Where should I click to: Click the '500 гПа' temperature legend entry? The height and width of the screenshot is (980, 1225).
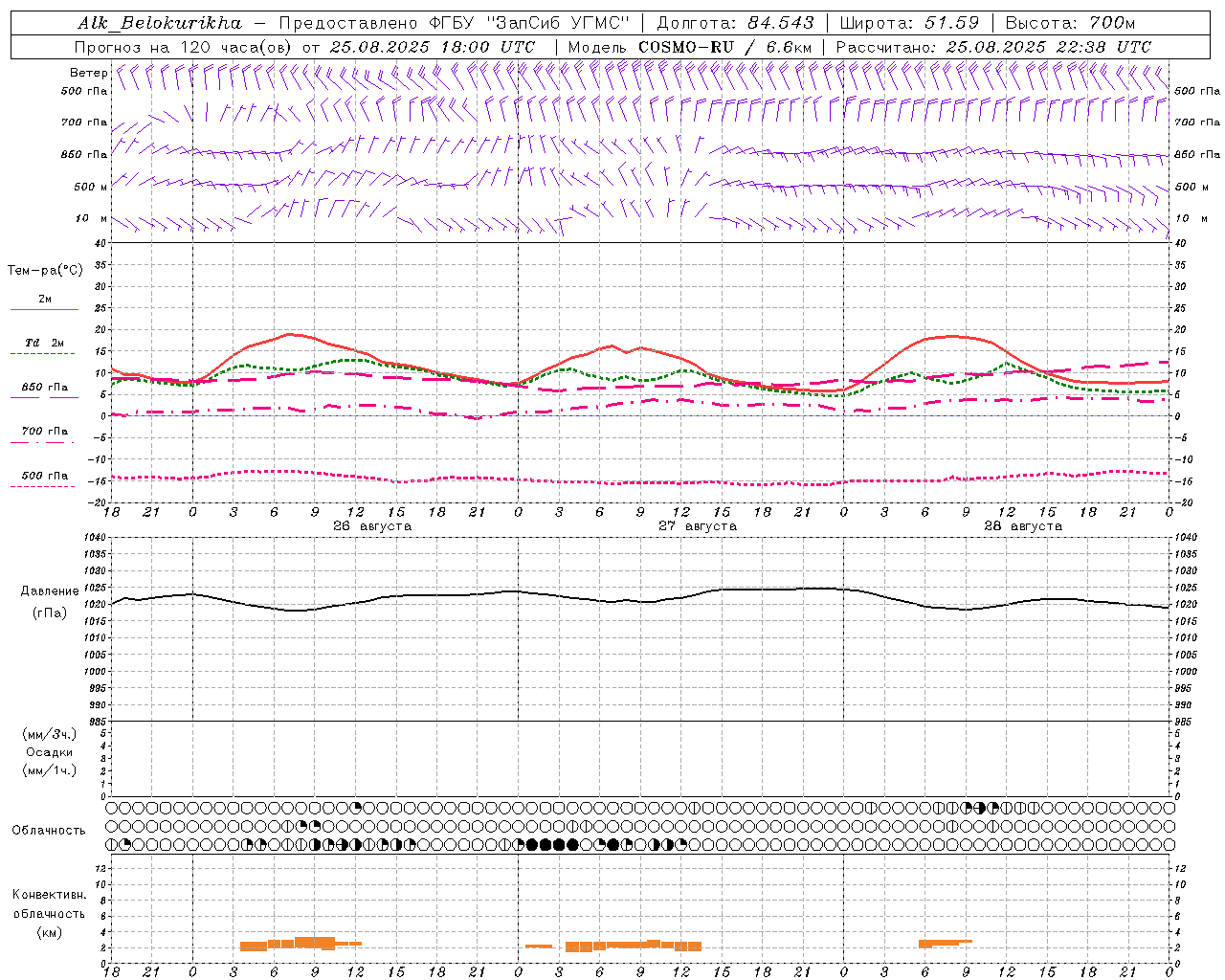(45, 476)
